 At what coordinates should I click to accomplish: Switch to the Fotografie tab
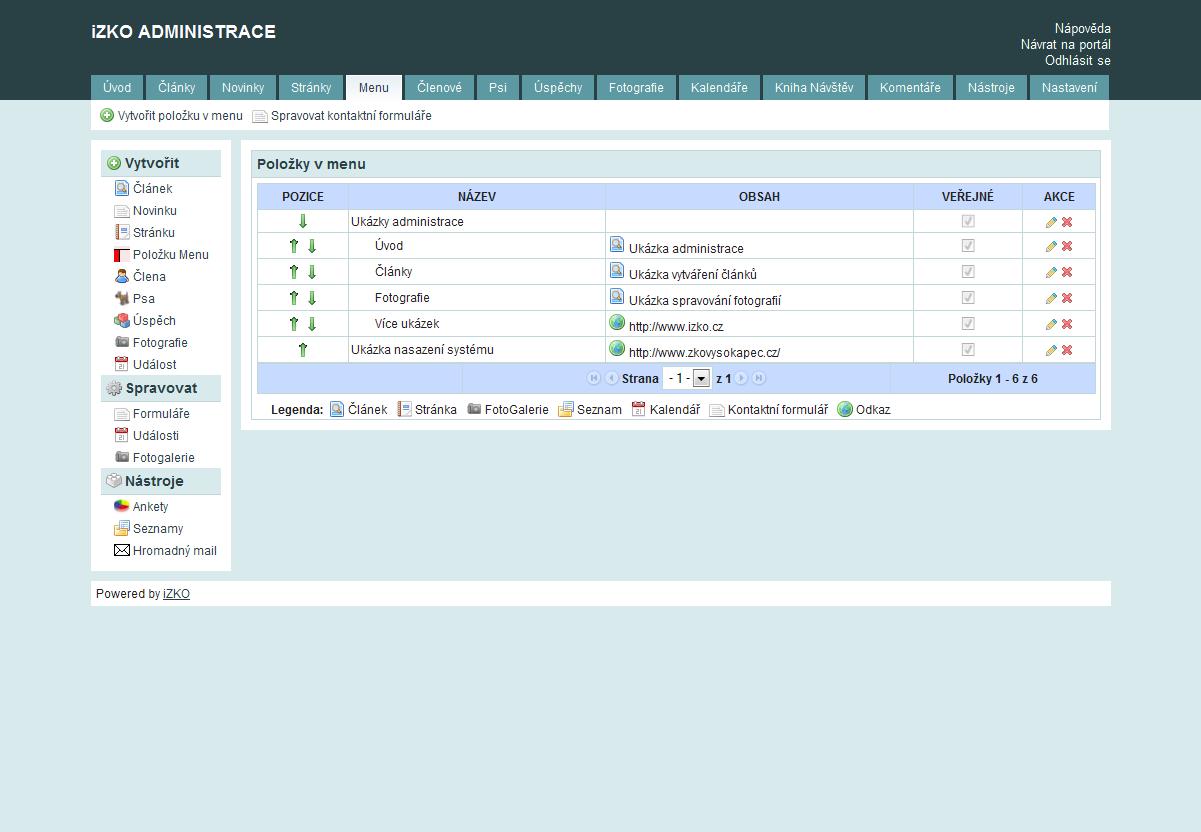(636, 88)
